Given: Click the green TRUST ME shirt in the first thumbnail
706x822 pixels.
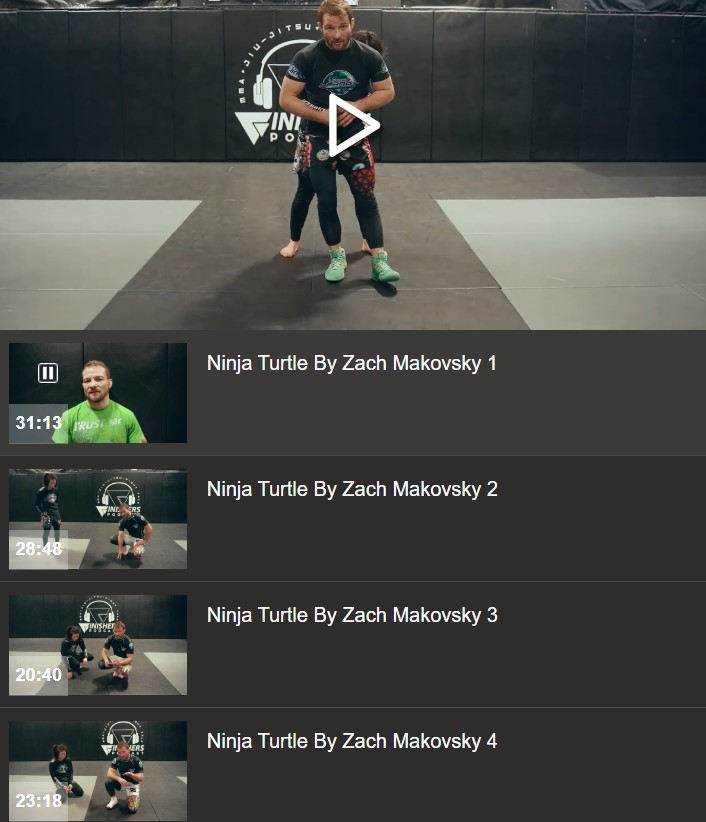Looking at the screenshot, I should 99,424.
